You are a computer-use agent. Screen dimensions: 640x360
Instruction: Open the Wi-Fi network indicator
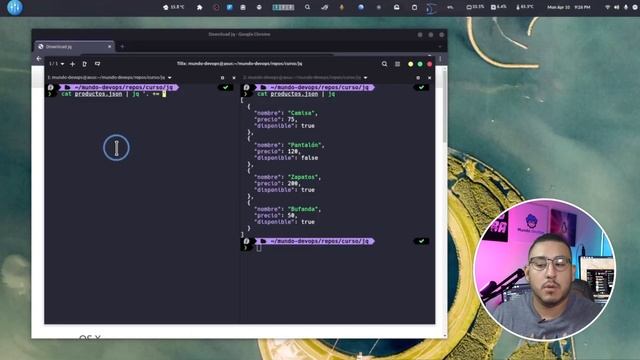click(x=607, y=7)
